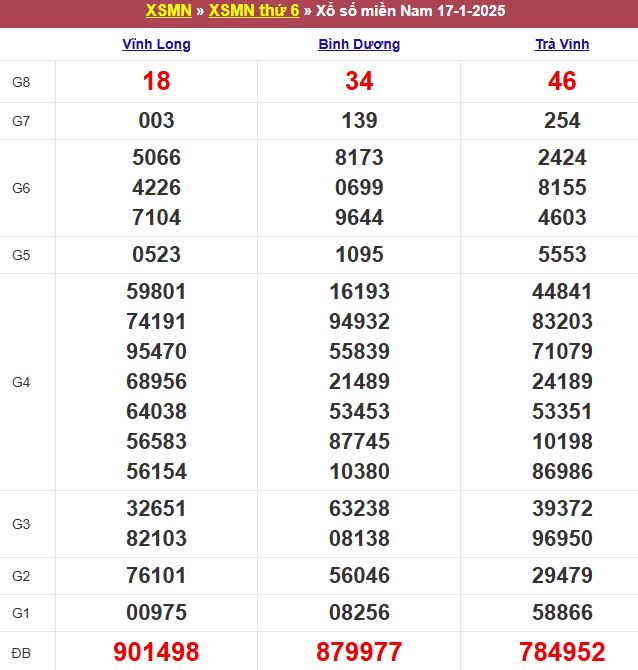Click G1 number 58866

(x=562, y=612)
